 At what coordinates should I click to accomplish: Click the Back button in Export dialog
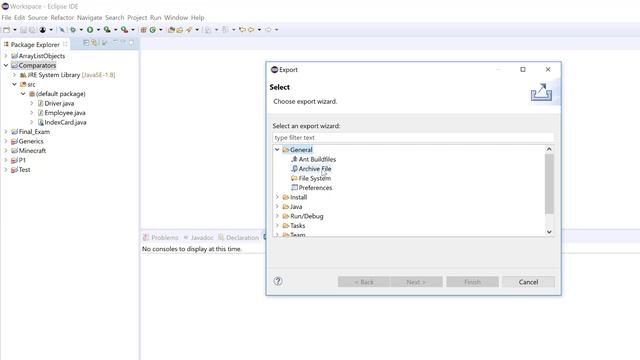pyautogui.click(x=364, y=282)
